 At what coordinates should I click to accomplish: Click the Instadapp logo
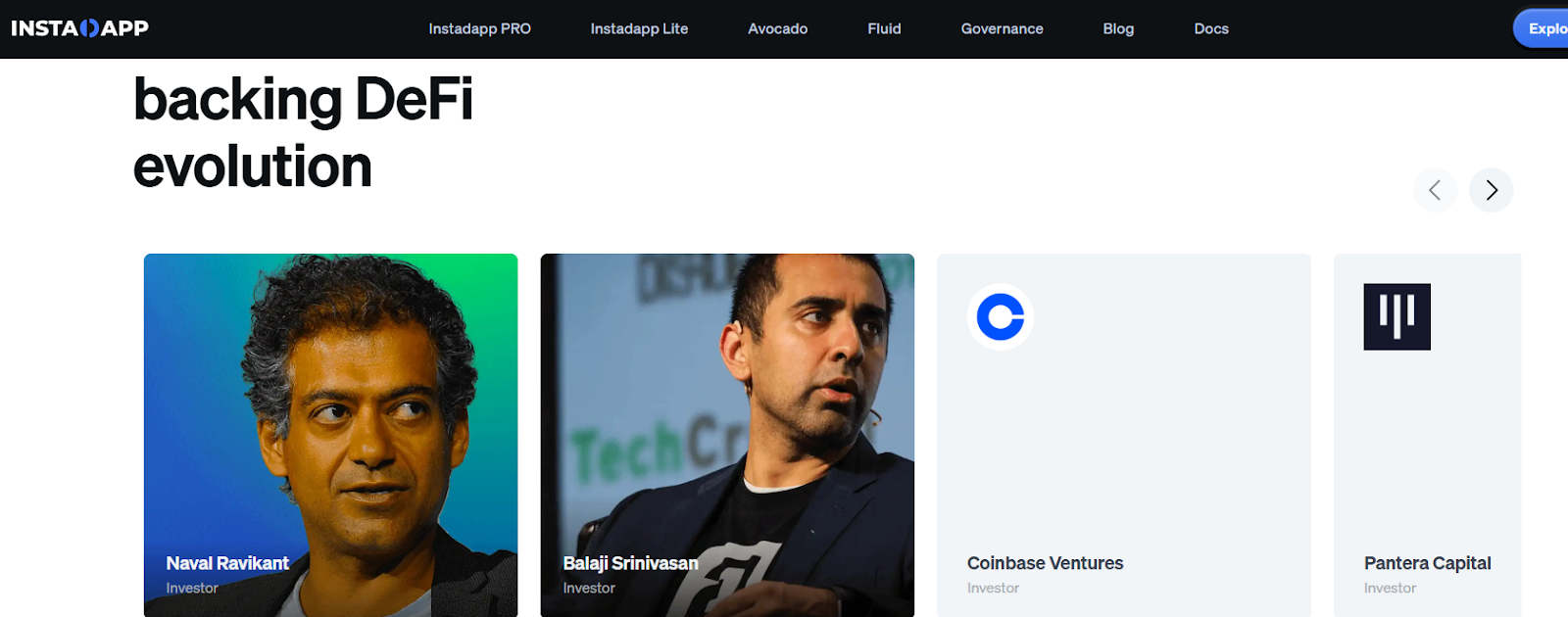(x=79, y=28)
